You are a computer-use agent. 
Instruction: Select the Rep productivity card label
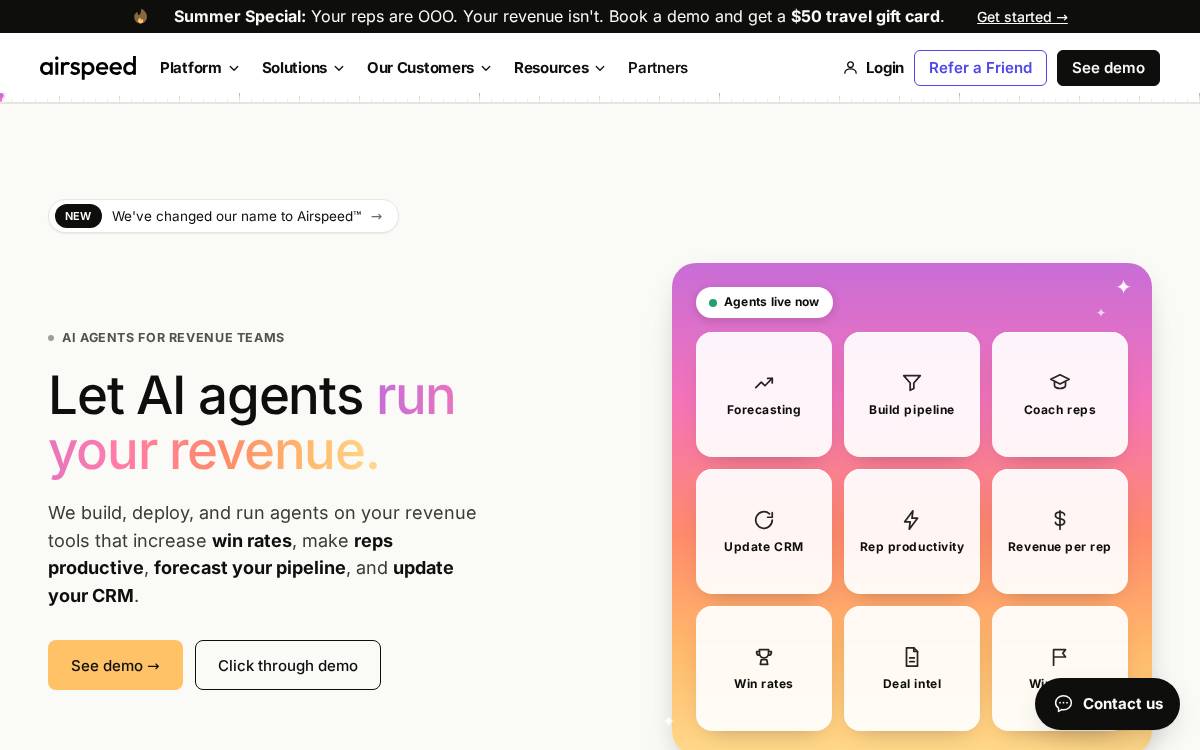(912, 547)
